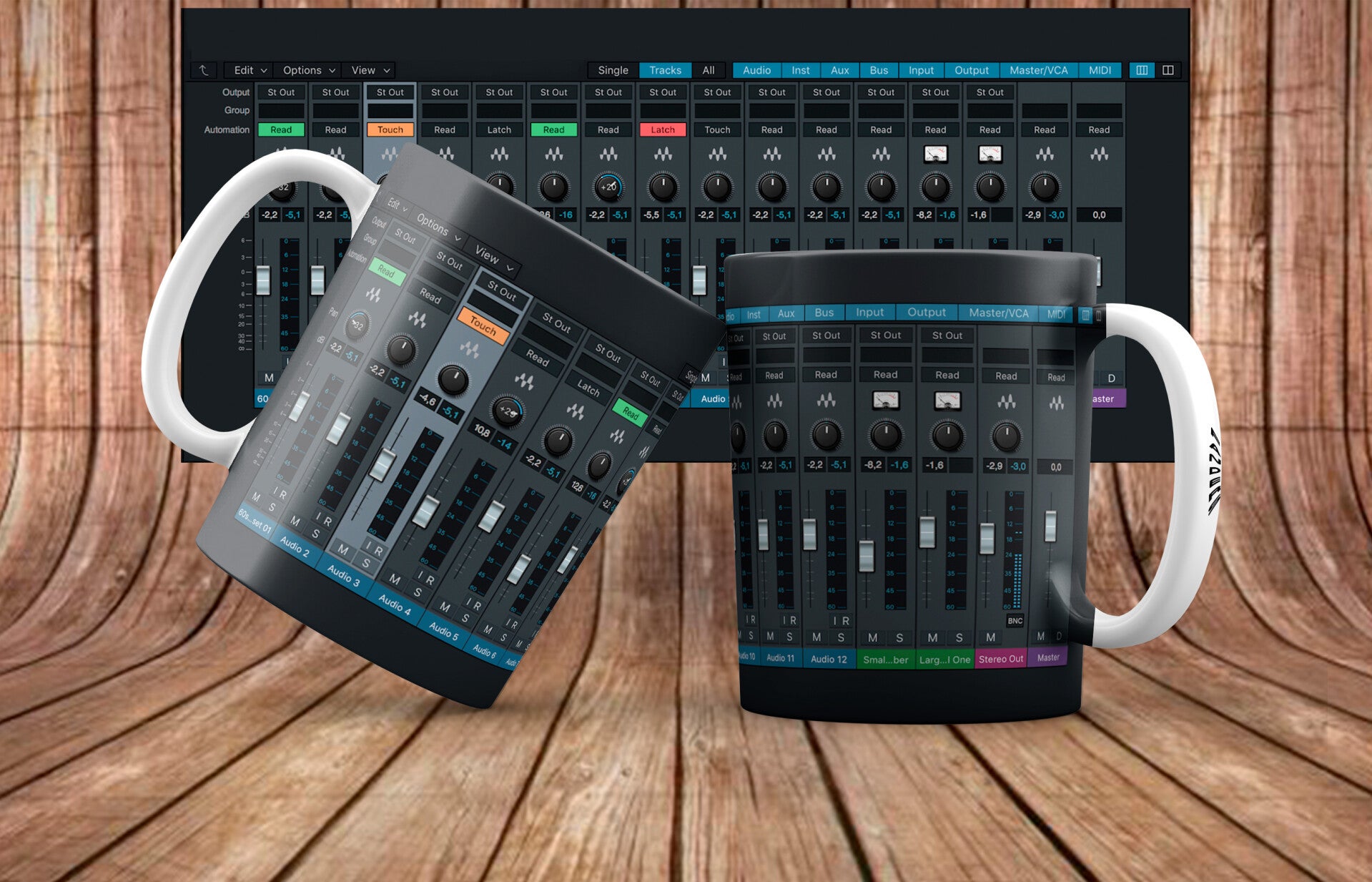Click the fader handle on right mug's Smal...ber channel
Image resolution: width=1372 pixels, height=882 pixels.
click(x=867, y=556)
